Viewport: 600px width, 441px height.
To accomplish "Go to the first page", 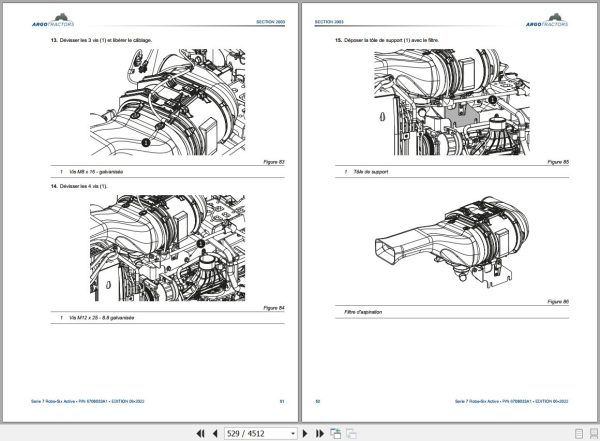I will point(200,433).
